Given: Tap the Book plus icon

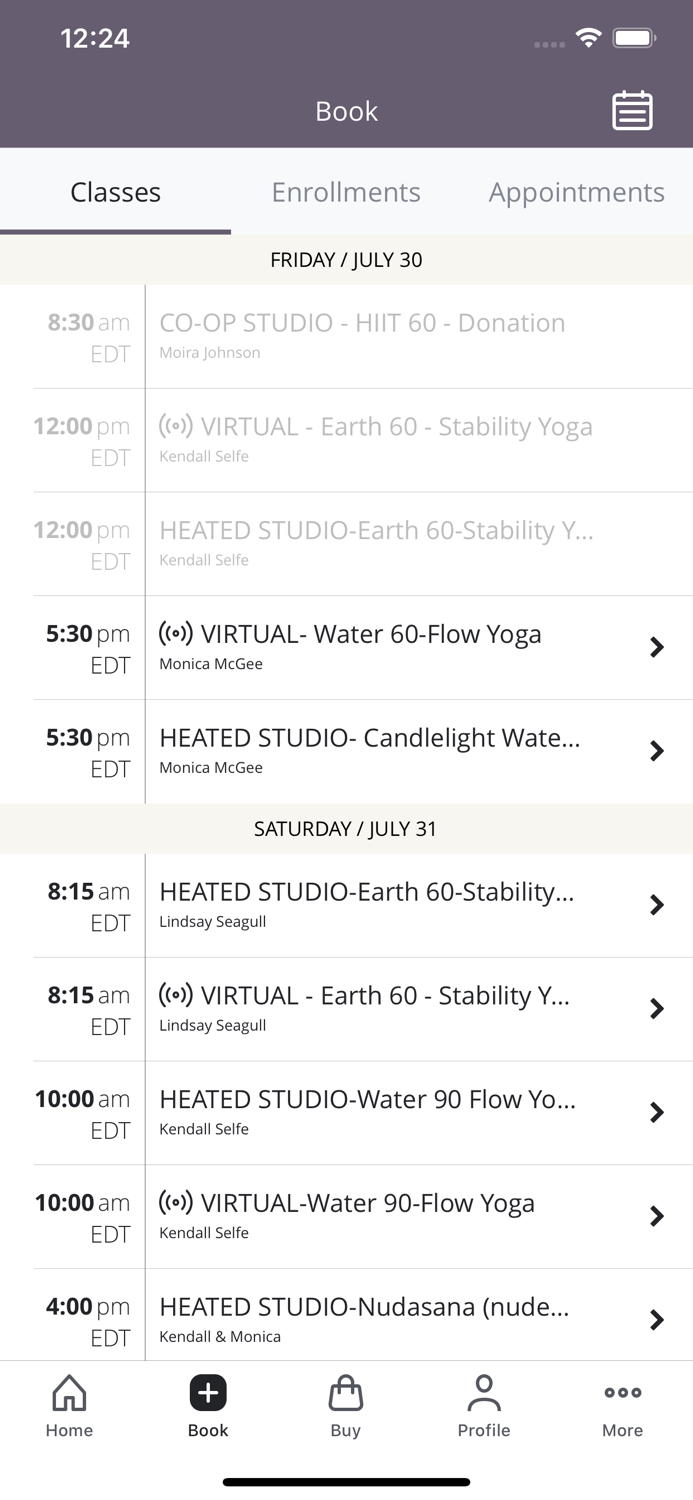Looking at the screenshot, I should (207, 1391).
